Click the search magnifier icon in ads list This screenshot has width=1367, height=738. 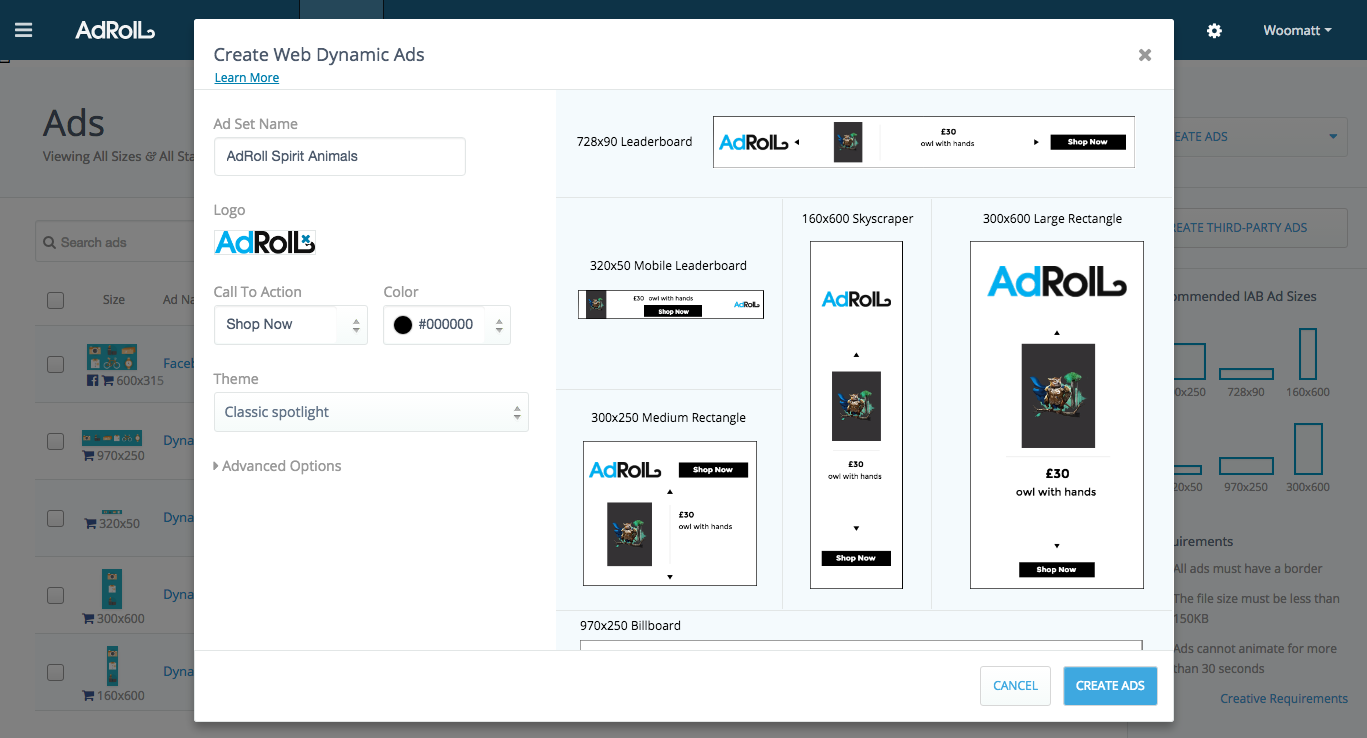tap(49, 242)
